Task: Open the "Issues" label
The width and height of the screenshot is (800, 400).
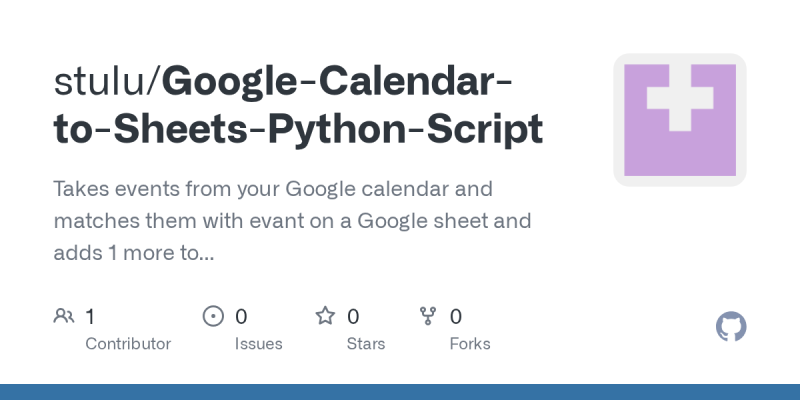Action: [x=258, y=344]
